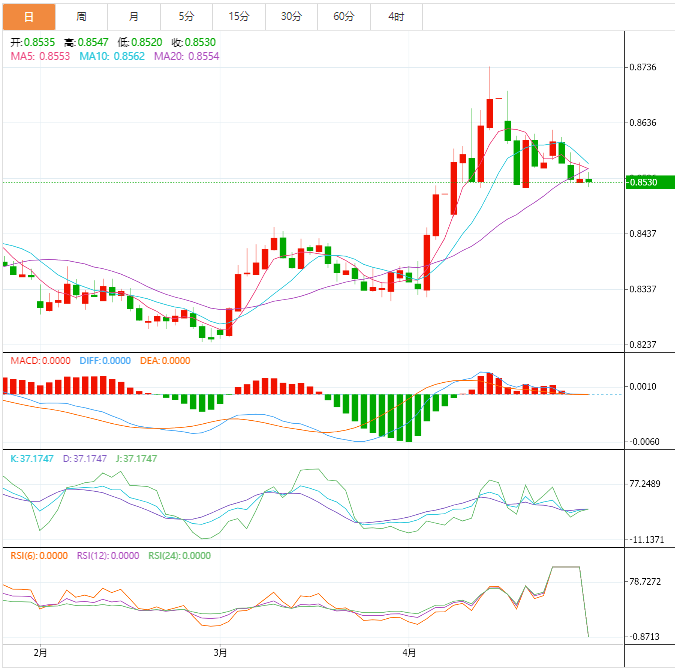This screenshot has height=670, width=675.
Task: Select the 周 (weekly) timeframe tab
Action: coord(81,17)
